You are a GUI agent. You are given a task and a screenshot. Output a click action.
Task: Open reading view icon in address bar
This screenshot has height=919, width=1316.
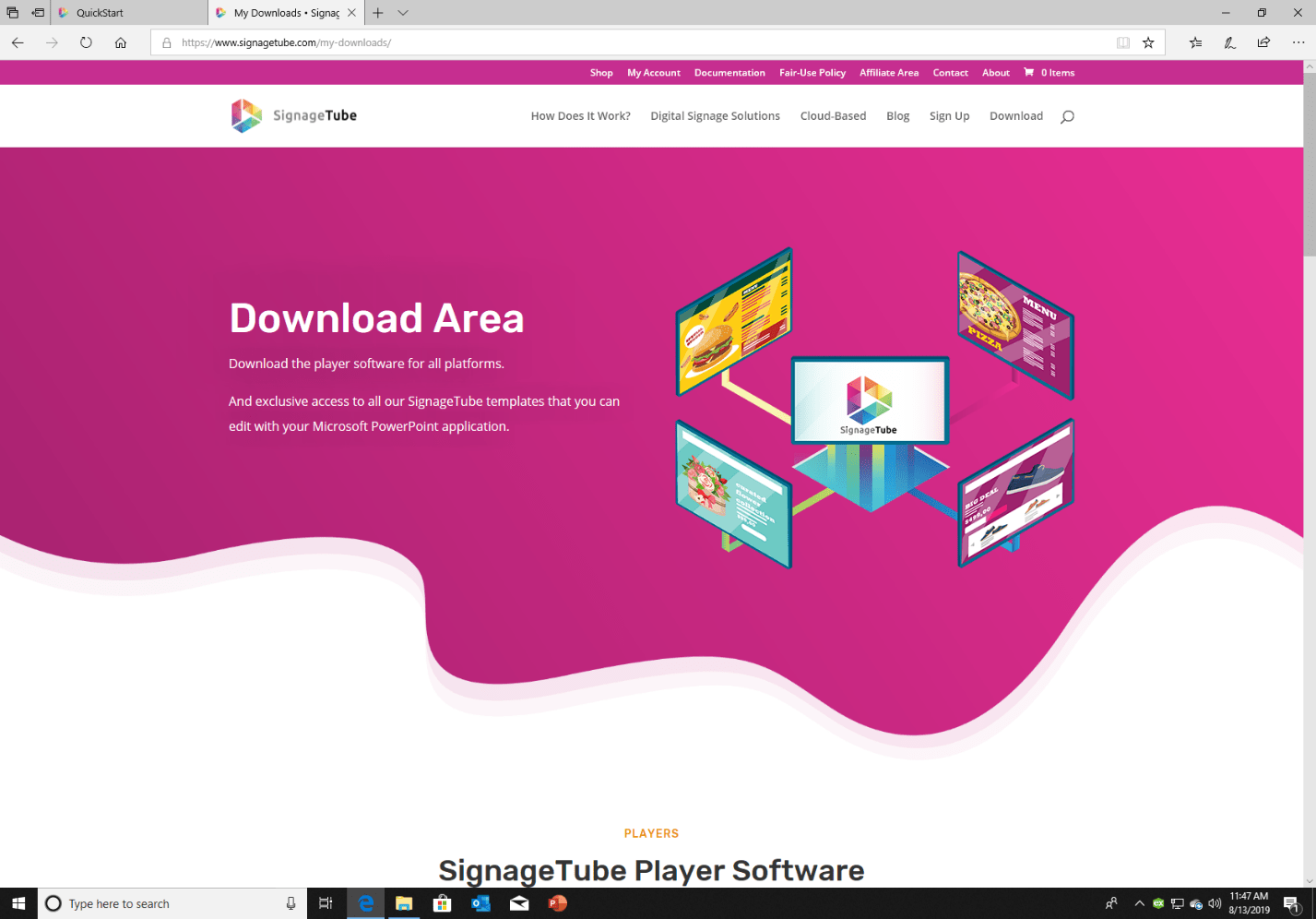1123,42
